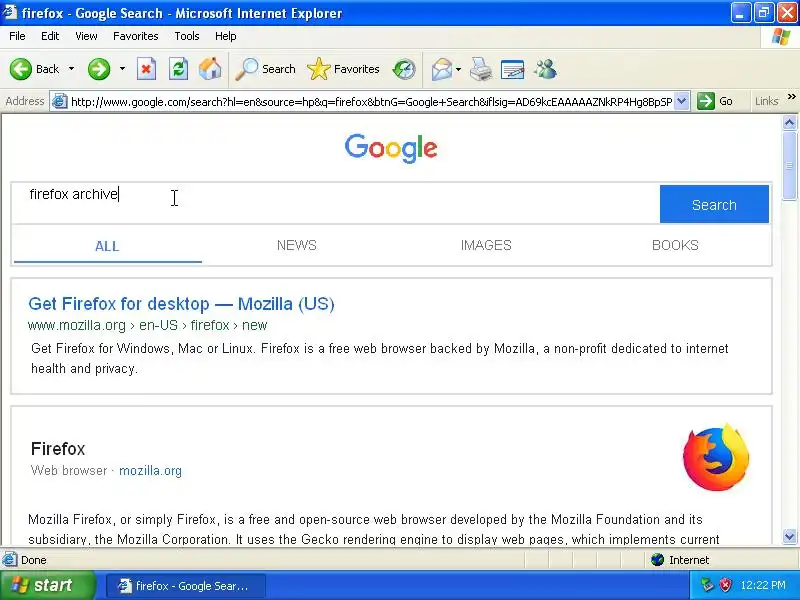Viewport: 800px width, 600px height.
Task: Refresh the page with the green arrows icon
Action: pos(178,69)
